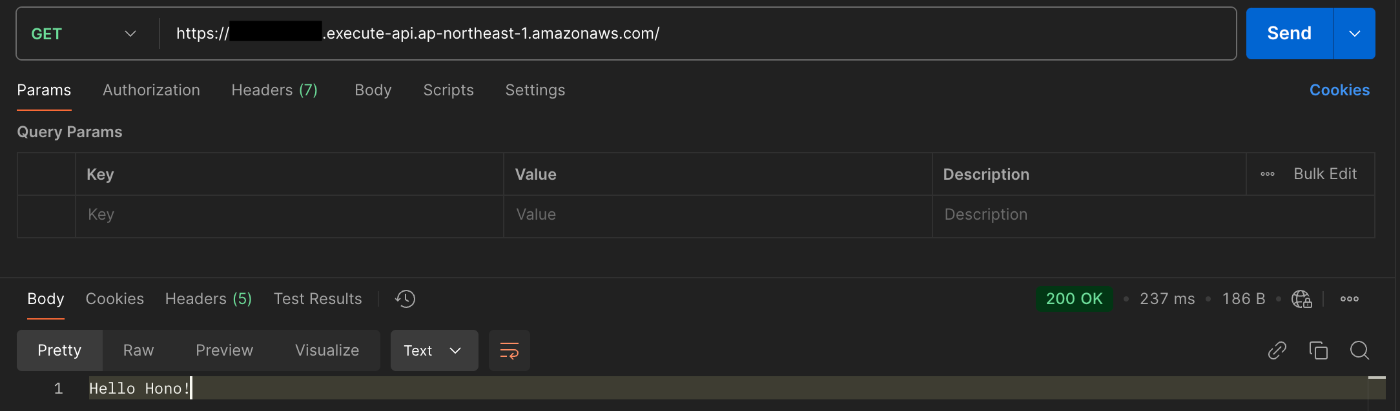Send the request

(x=1289, y=34)
